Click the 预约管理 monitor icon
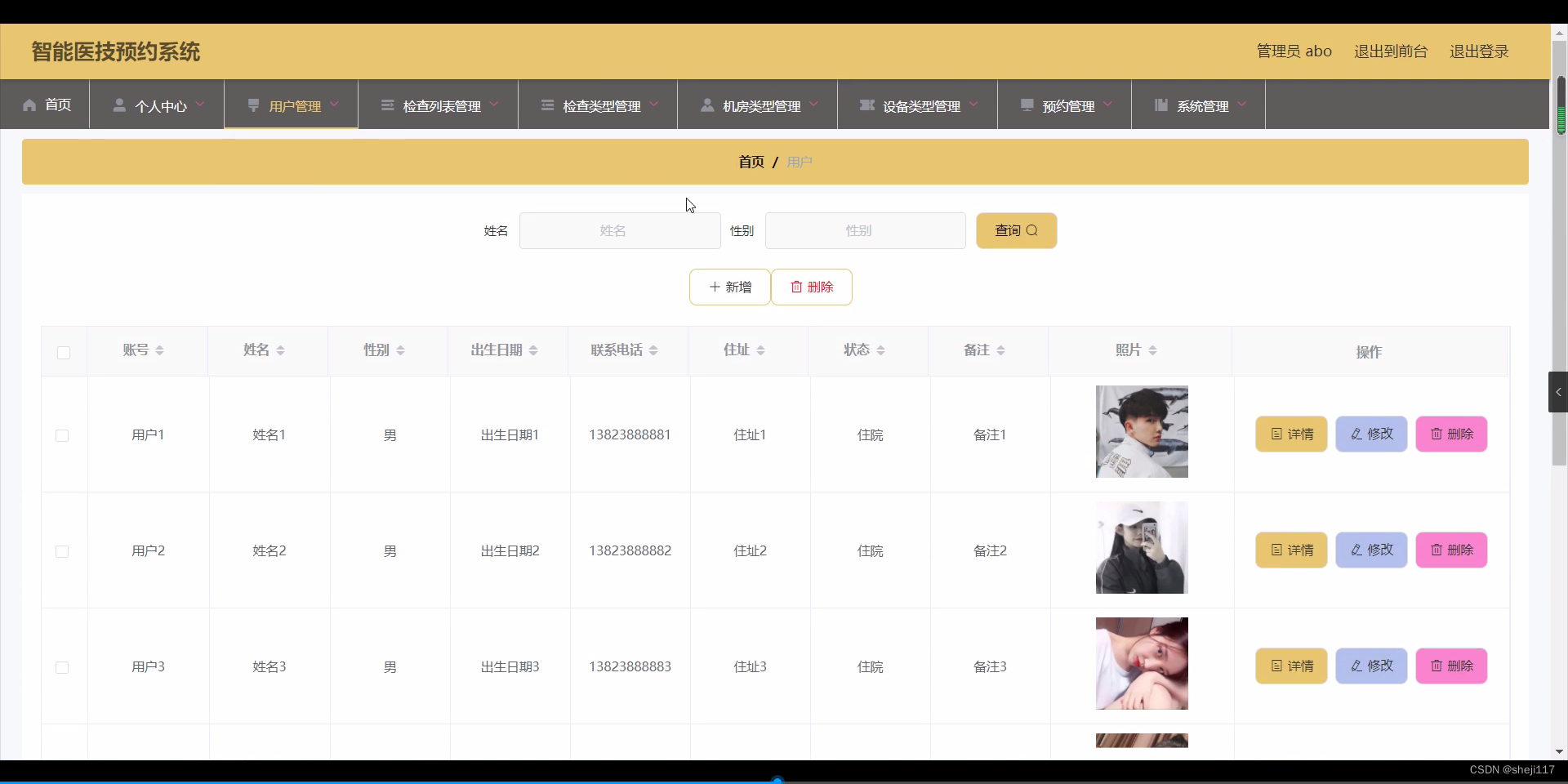The width and height of the screenshot is (1568, 784). point(1027,105)
